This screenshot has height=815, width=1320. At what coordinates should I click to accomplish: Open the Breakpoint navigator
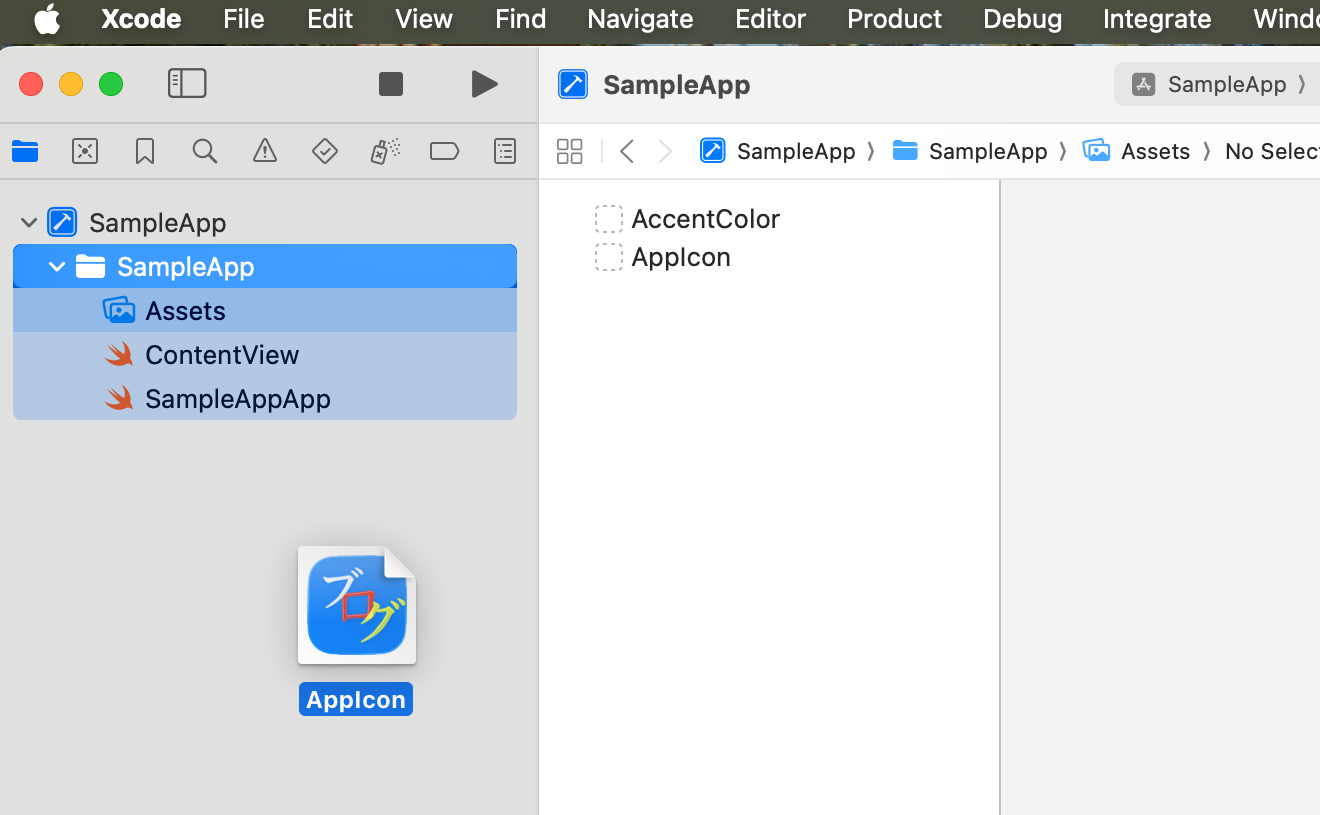click(444, 151)
